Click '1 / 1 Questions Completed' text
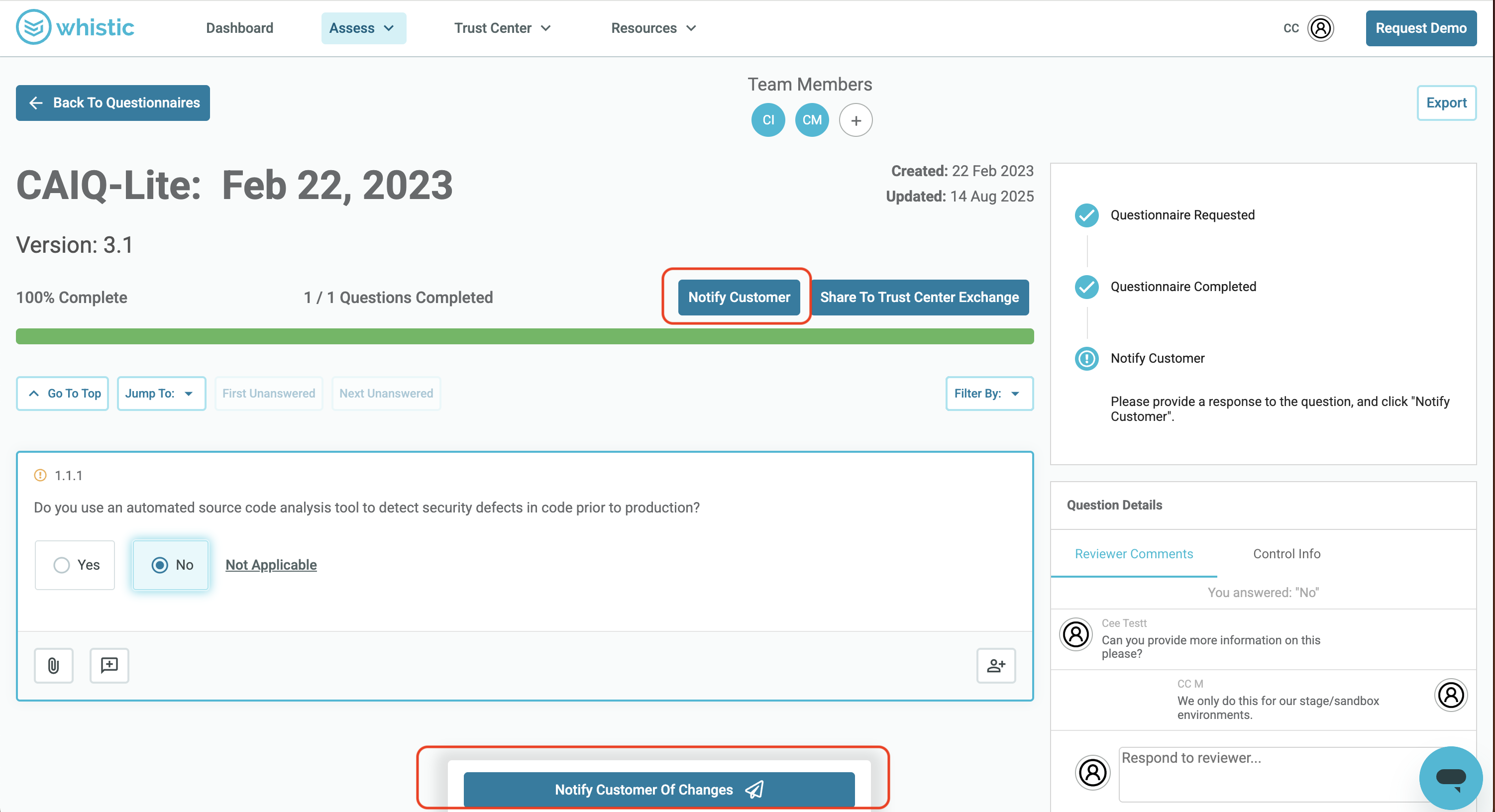 click(x=398, y=297)
